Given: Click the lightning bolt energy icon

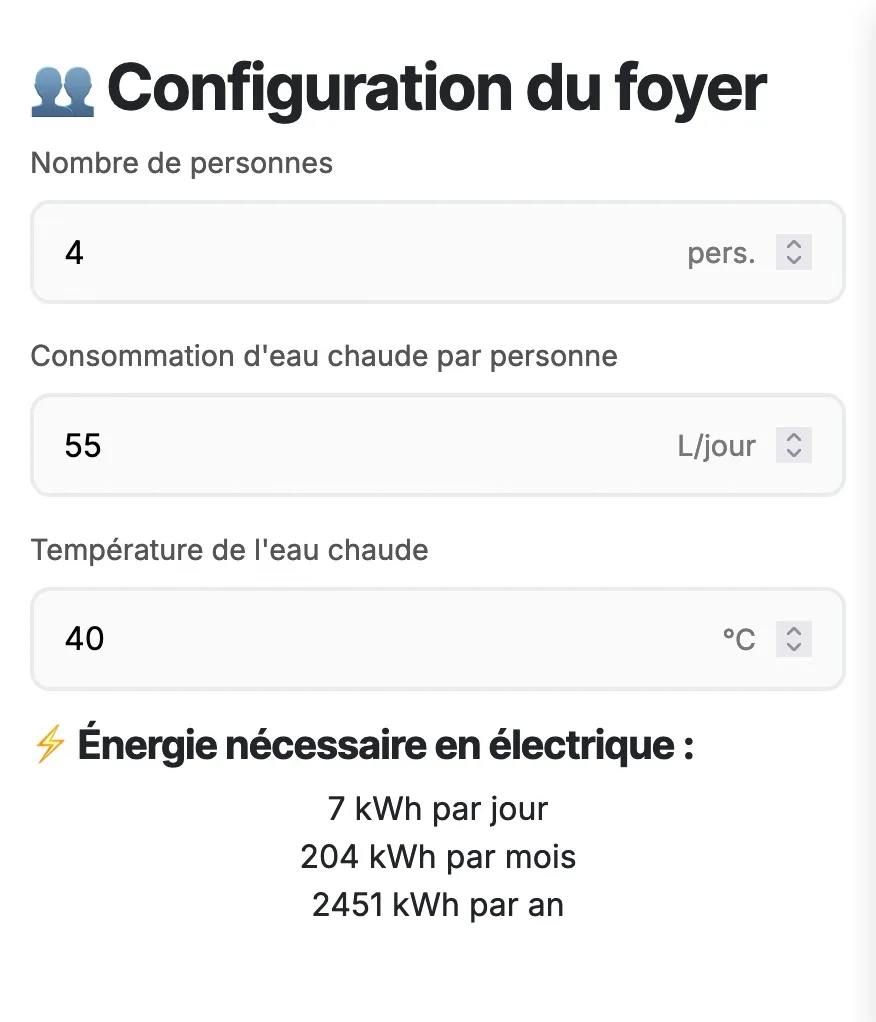Looking at the screenshot, I should 50,744.
